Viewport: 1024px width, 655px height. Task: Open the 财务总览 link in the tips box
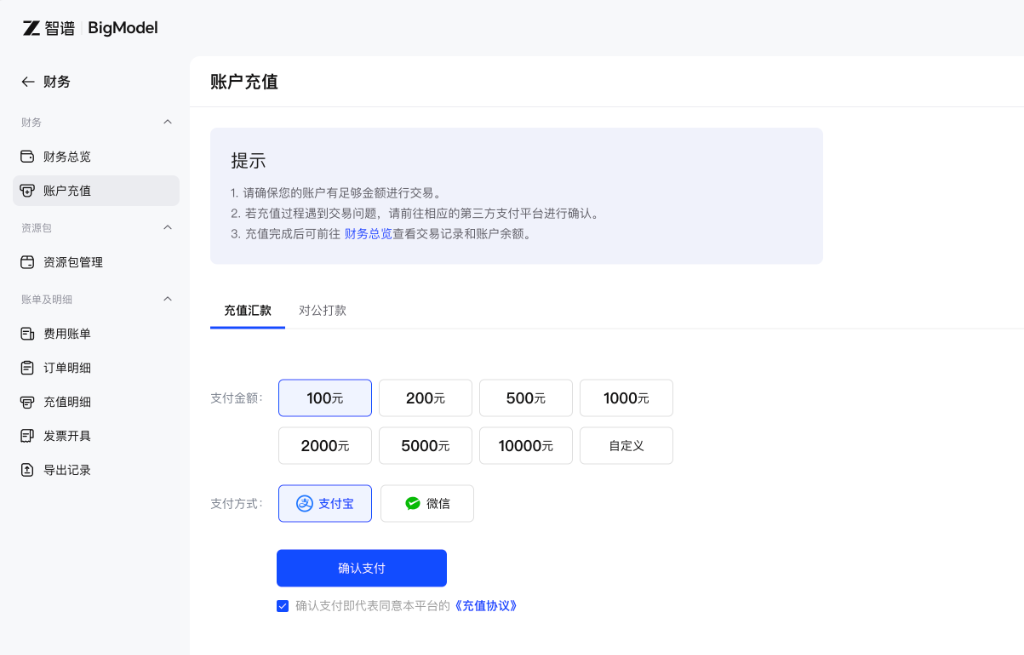(368, 234)
